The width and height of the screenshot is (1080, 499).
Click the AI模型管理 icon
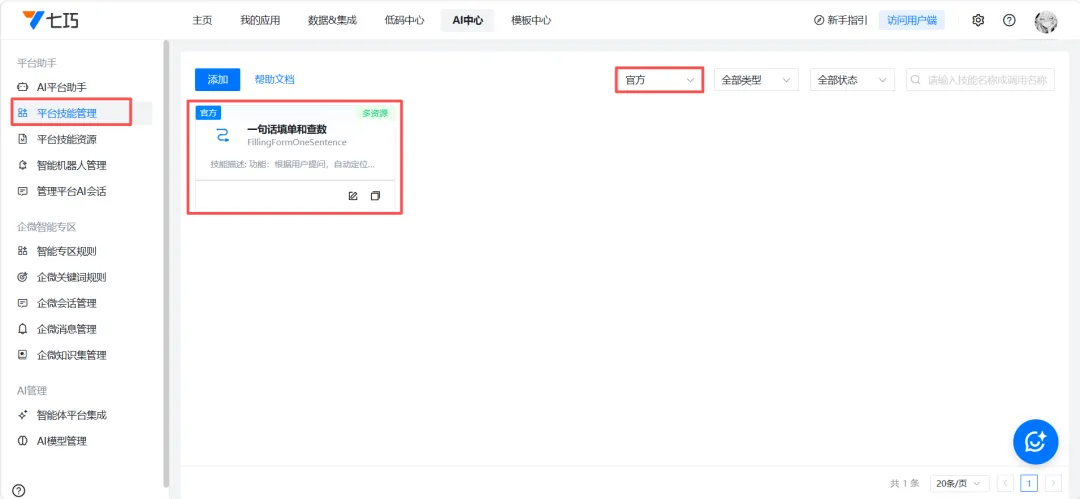click(23, 441)
